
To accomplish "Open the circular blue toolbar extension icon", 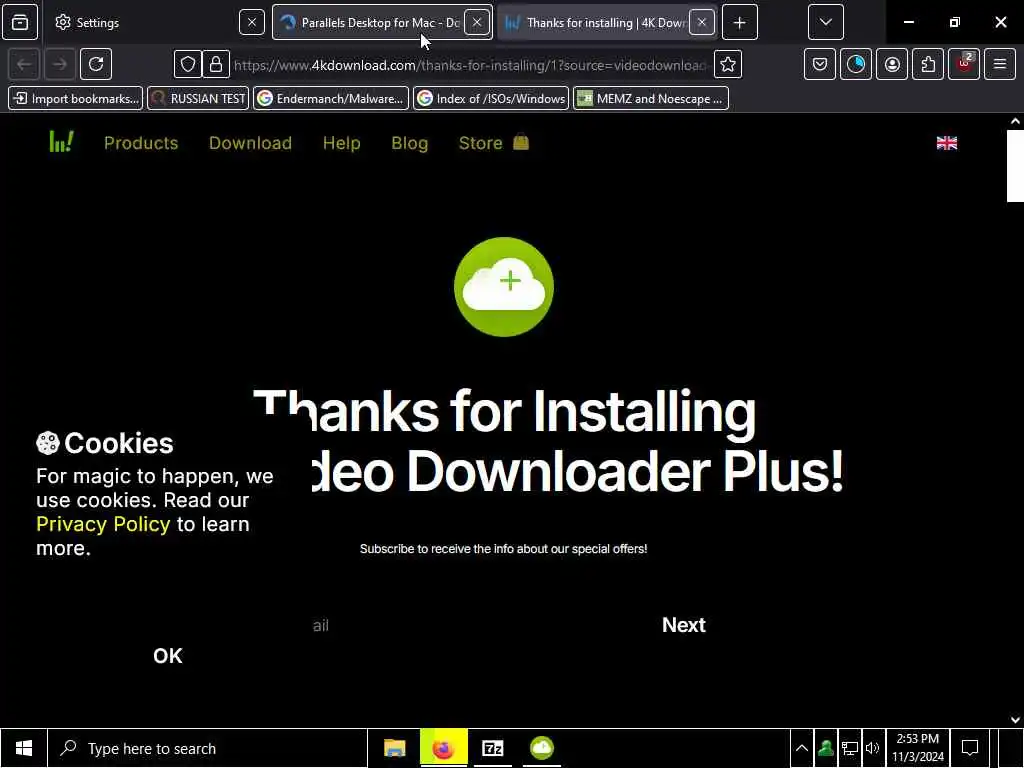I will [x=856, y=65].
